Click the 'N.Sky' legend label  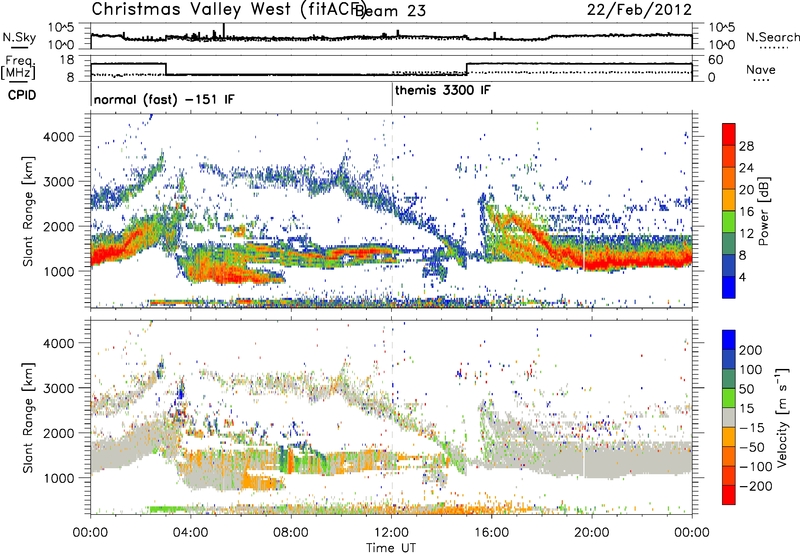[19, 37]
